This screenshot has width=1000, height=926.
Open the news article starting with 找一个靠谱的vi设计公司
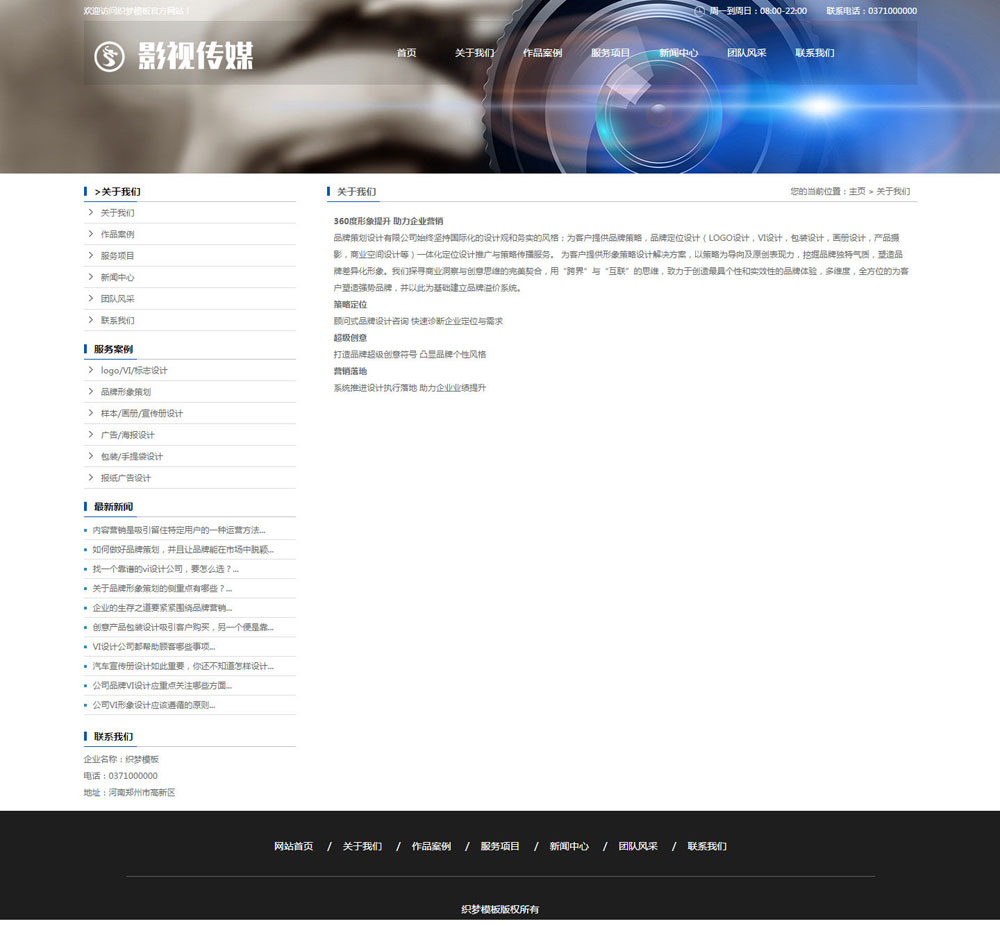tap(166, 569)
